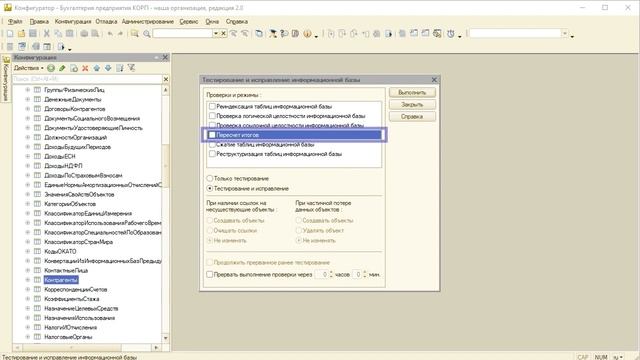Click the green pencil Edit icon
Screen dimensions: 640x360
coord(62,68)
